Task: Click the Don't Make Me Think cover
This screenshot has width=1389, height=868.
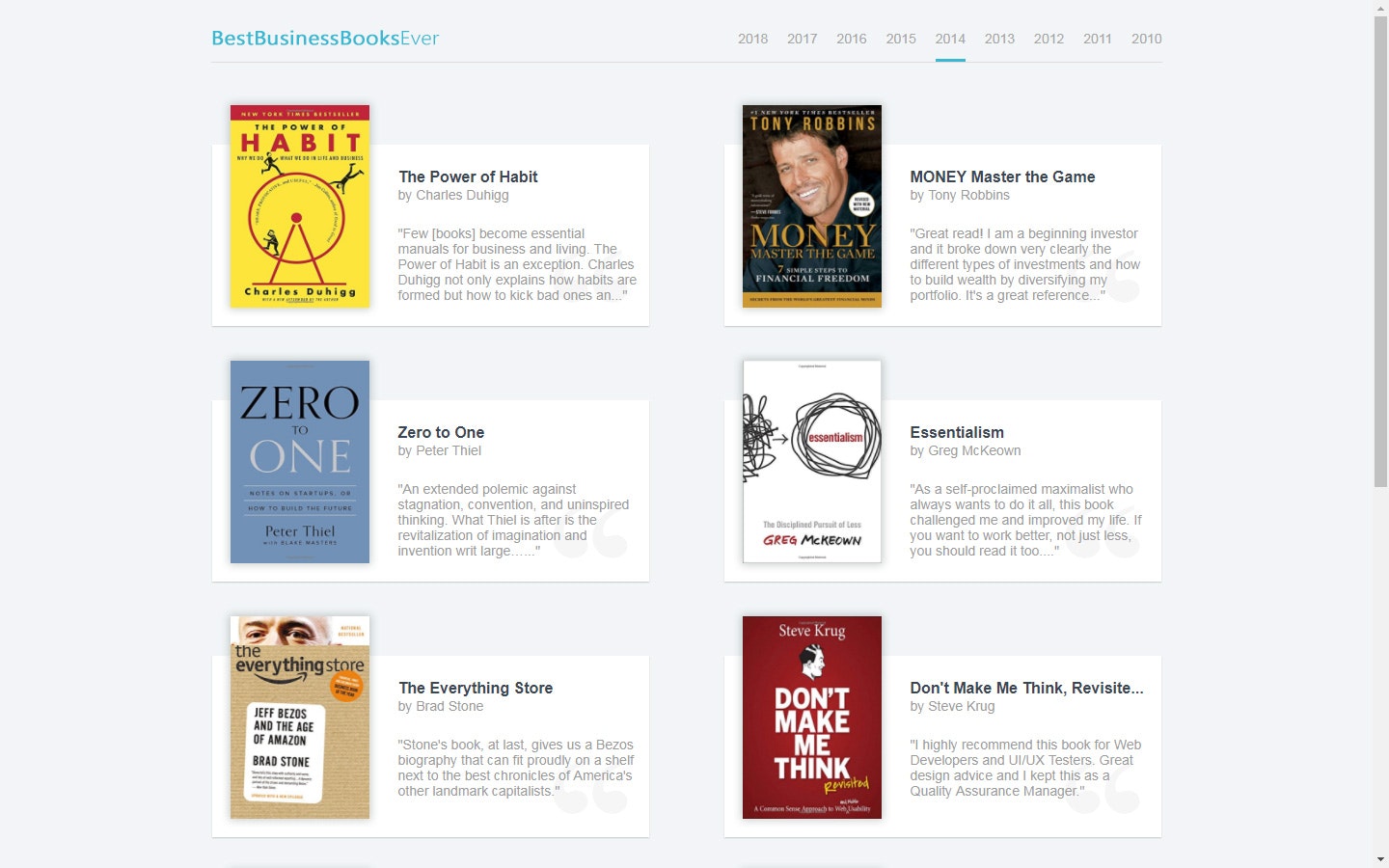Action: coord(811,717)
